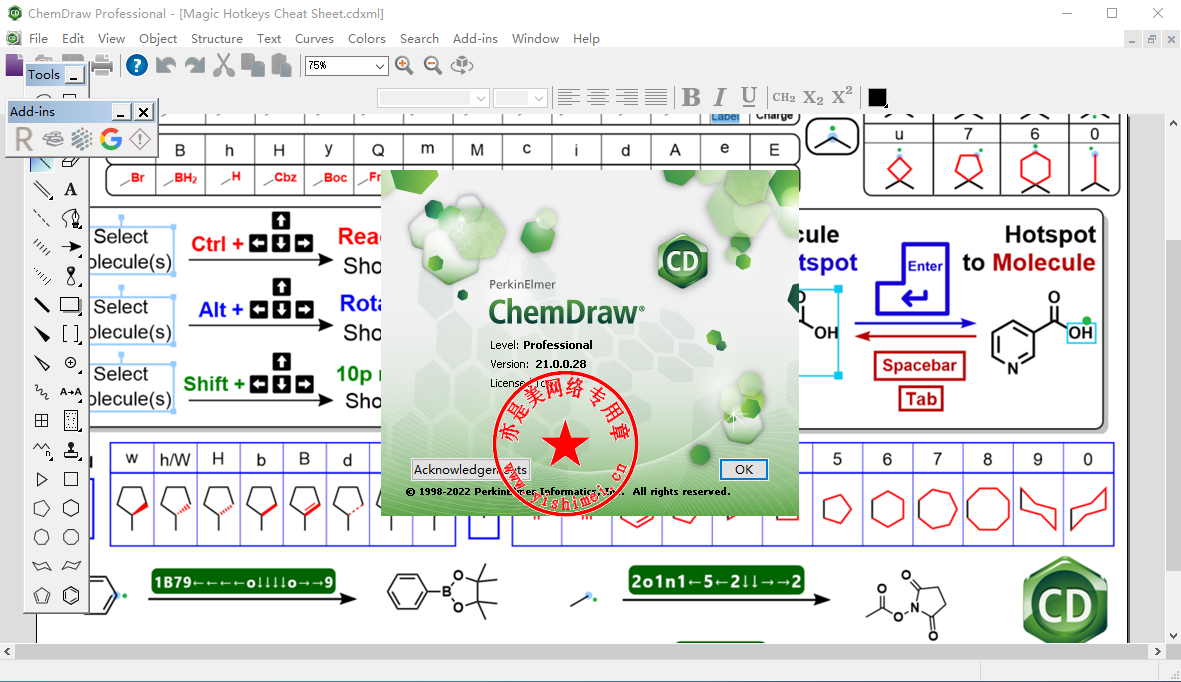Open the Templates stamp tool
Viewport: 1181px width, 682px height.
click(71, 450)
